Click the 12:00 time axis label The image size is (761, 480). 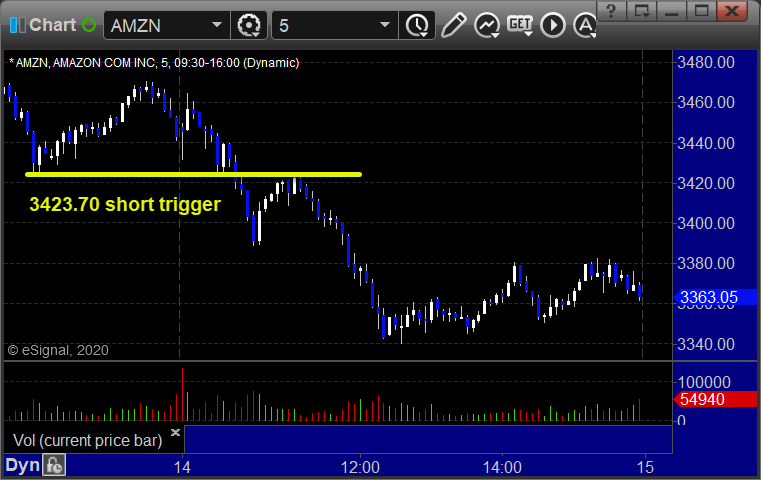pyautogui.click(x=360, y=467)
